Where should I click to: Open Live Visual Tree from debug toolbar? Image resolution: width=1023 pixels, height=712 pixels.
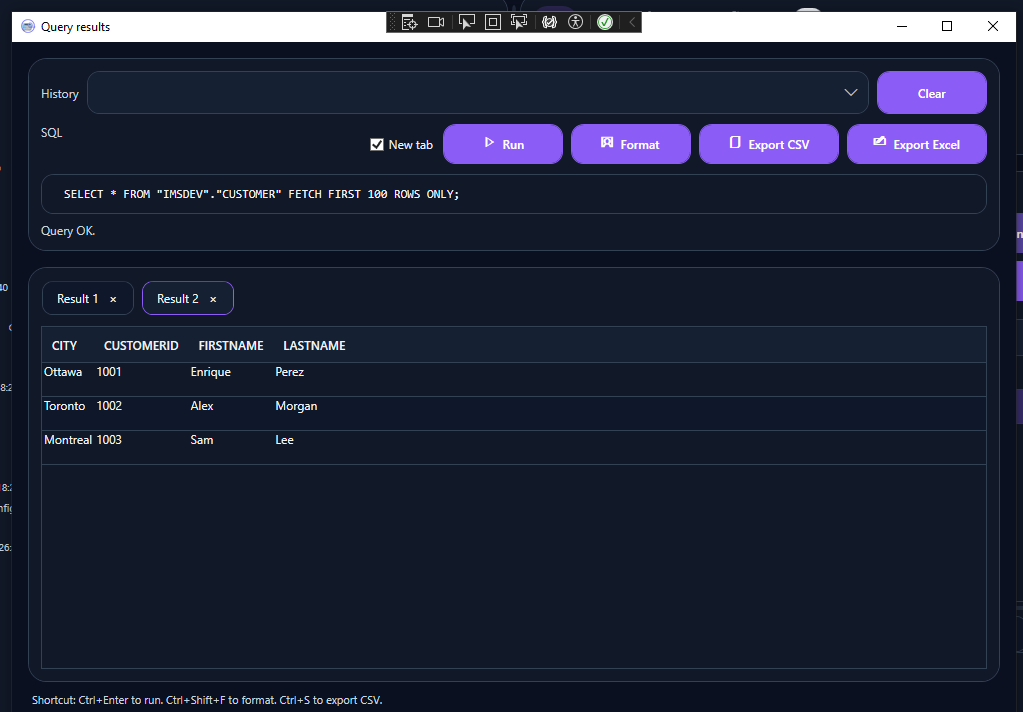409,23
